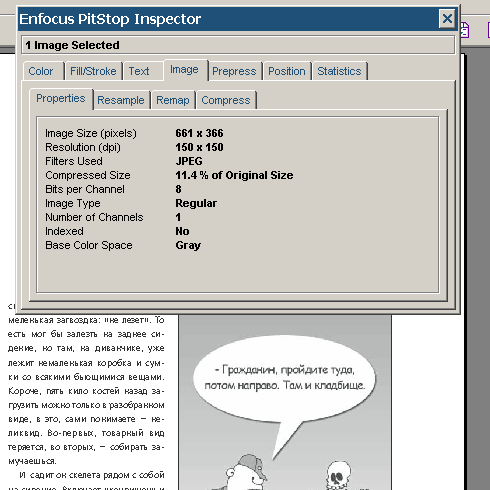Click the 'Resolution (dpi)' label
The width and height of the screenshot is (490, 490).
(83, 147)
